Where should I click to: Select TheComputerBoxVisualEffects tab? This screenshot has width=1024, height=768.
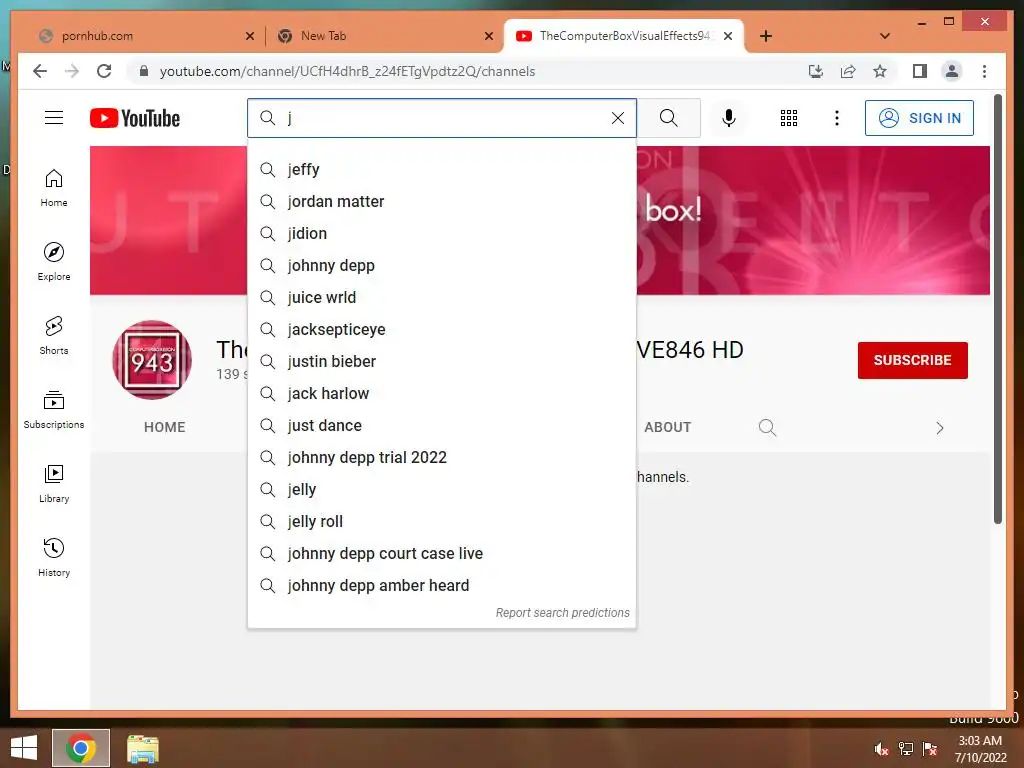pyautogui.click(x=623, y=36)
